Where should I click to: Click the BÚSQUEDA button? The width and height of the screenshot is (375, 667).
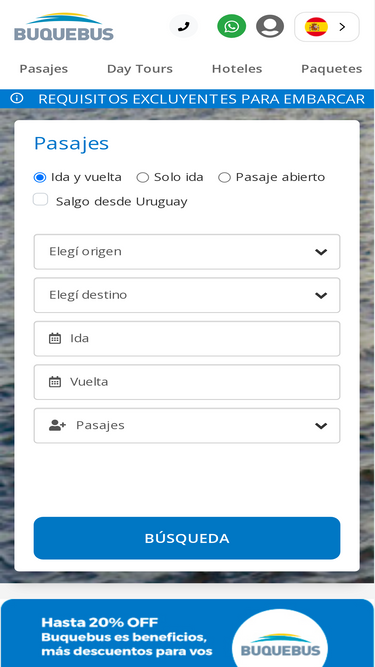[x=187, y=538]
